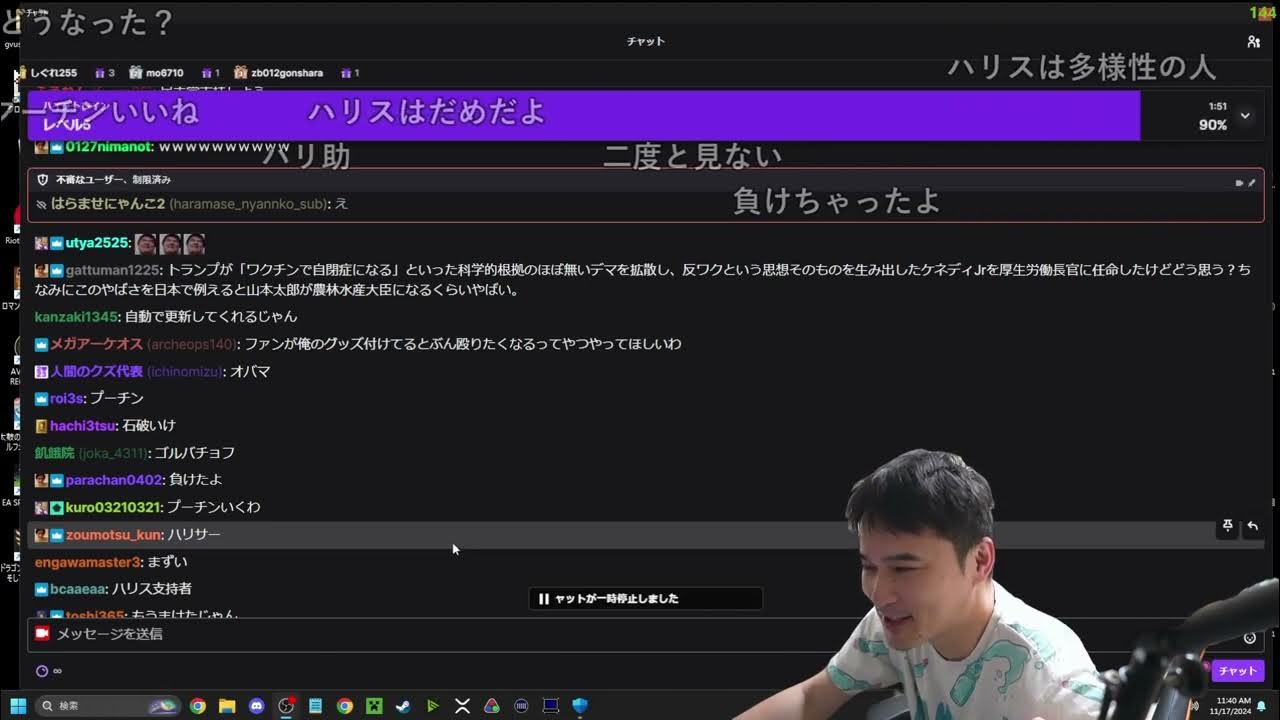Open the Windows Start menu

[18, 706]
